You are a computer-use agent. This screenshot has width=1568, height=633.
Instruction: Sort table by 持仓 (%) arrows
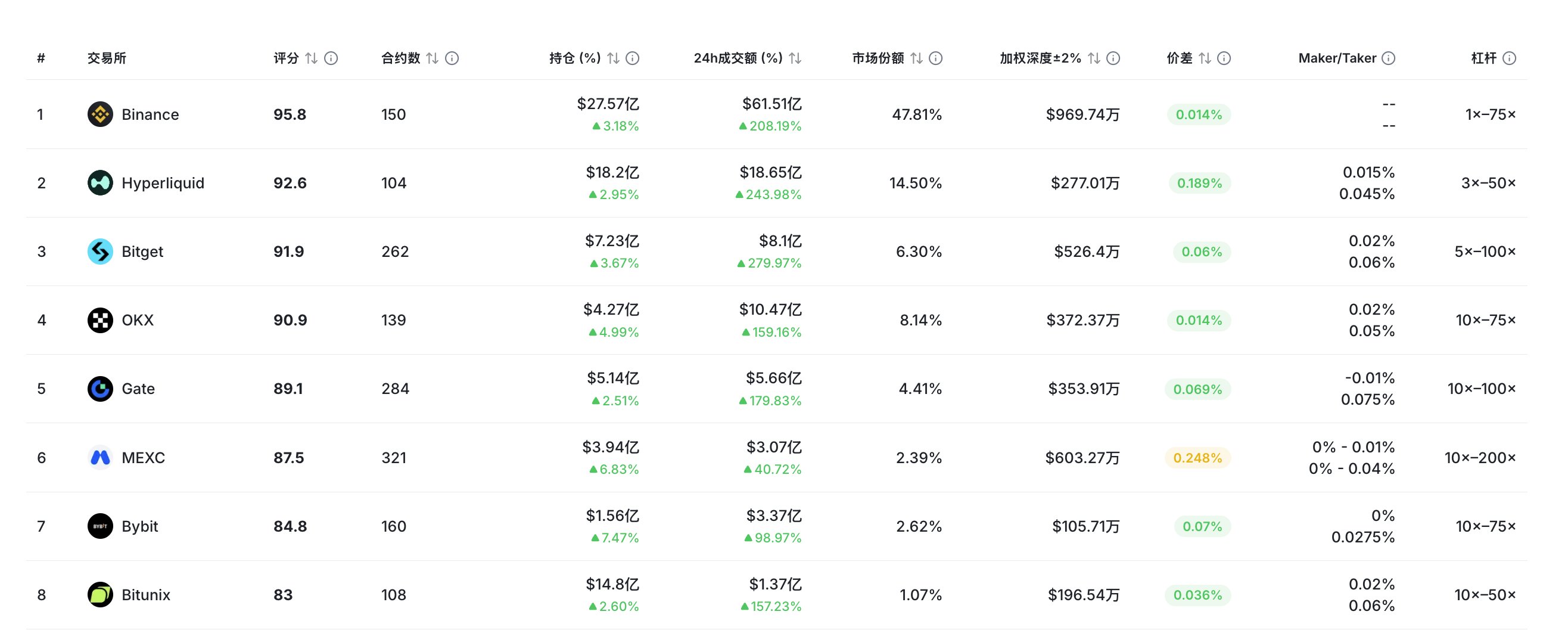point(613,58)
